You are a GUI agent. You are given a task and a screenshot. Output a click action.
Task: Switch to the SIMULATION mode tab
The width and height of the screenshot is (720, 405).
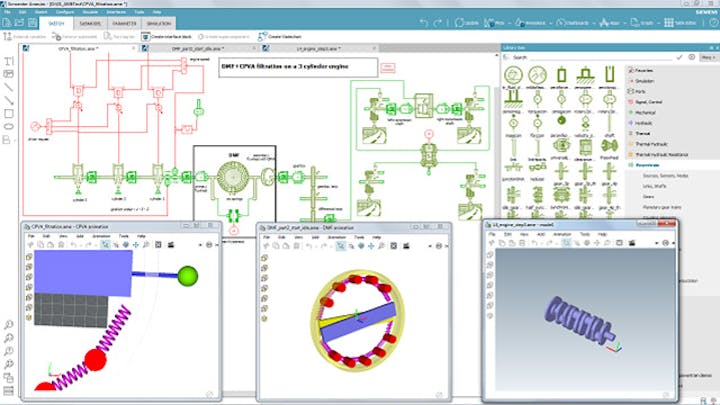[x=158, y=23]
